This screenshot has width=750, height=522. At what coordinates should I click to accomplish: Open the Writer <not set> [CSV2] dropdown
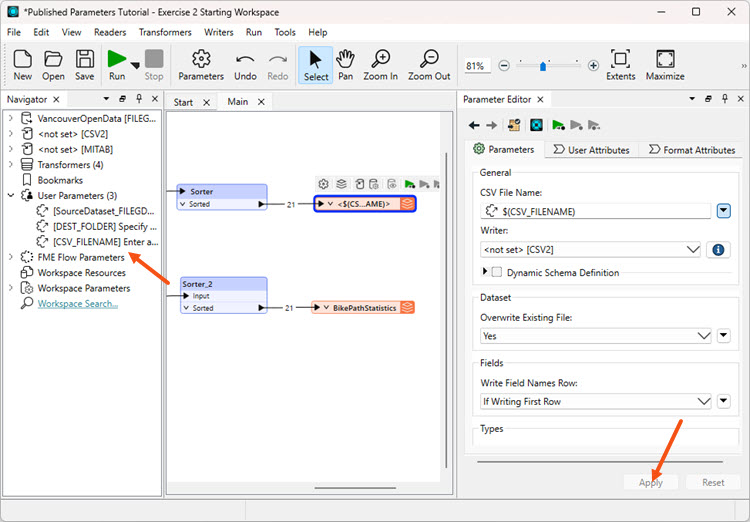tap(590, 249)
